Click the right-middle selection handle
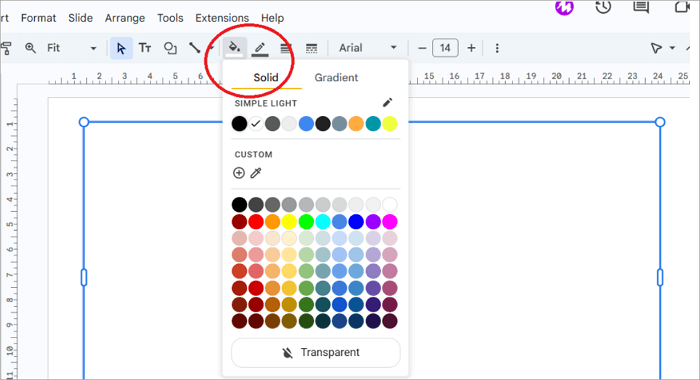 [660, 277]
